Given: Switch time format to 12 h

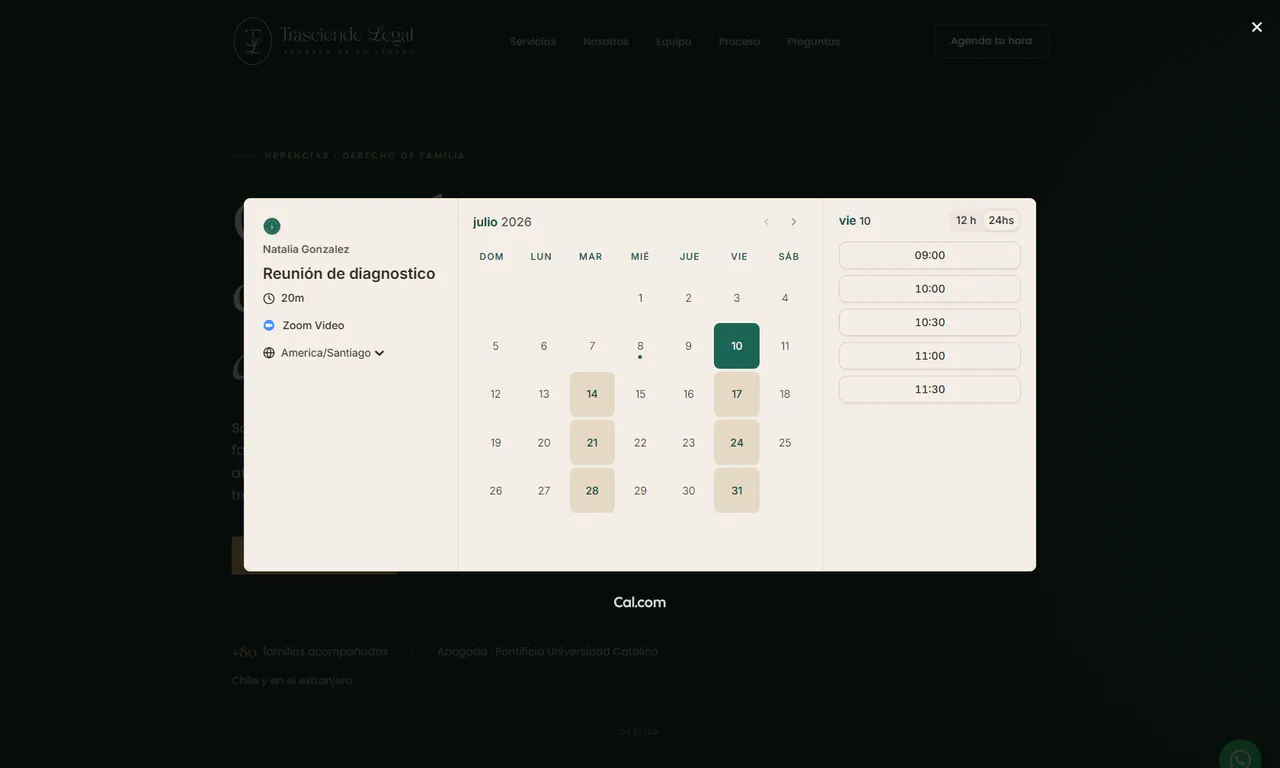Looking at the screenshot, I should 966,220.
